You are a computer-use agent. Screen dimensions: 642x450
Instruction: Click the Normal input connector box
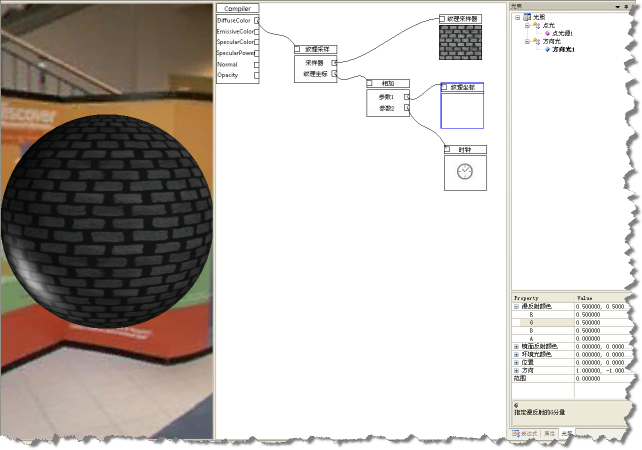tap(257, 65)
